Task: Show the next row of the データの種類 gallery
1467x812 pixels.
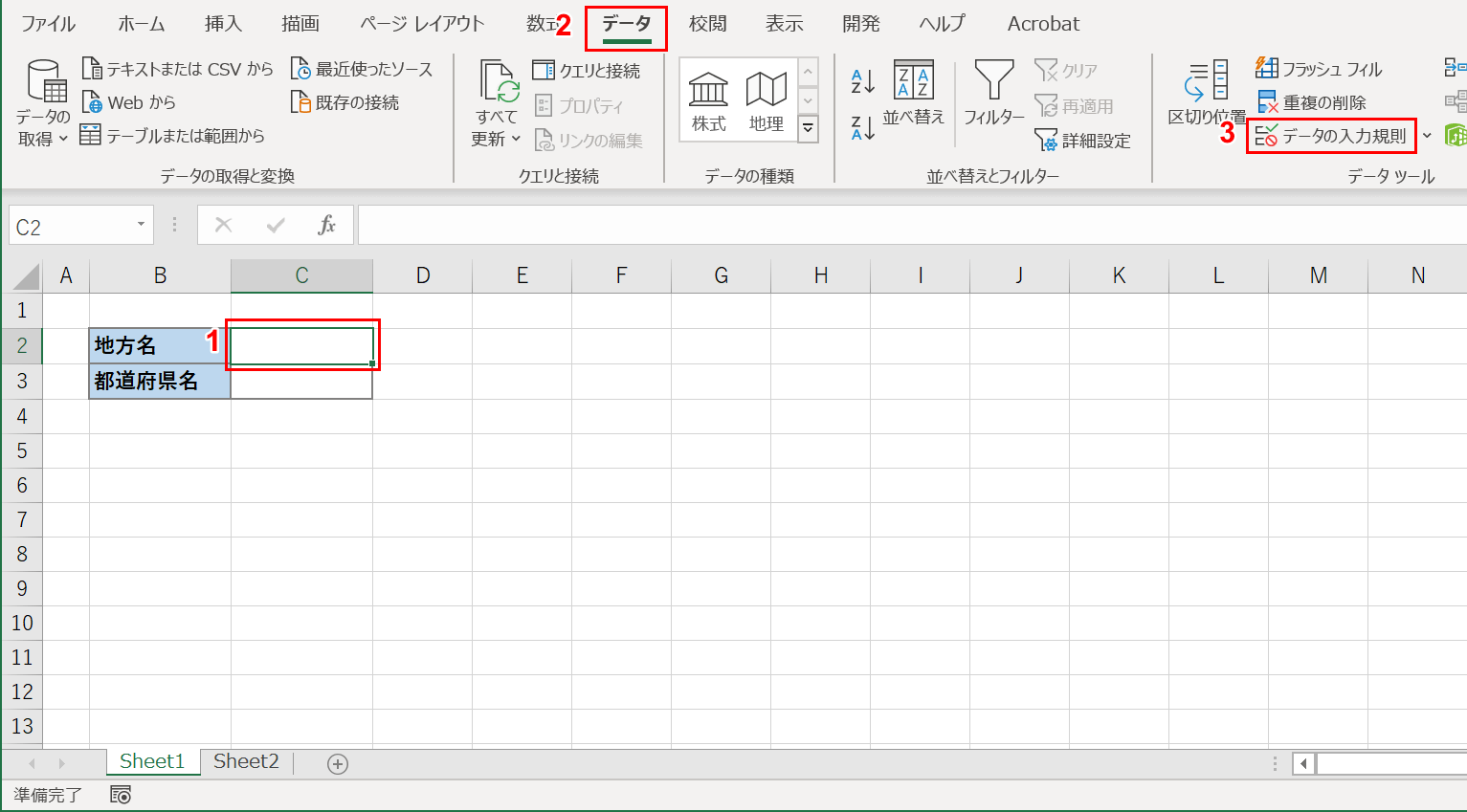Action: pyautogui.click(x=809, y=99)
